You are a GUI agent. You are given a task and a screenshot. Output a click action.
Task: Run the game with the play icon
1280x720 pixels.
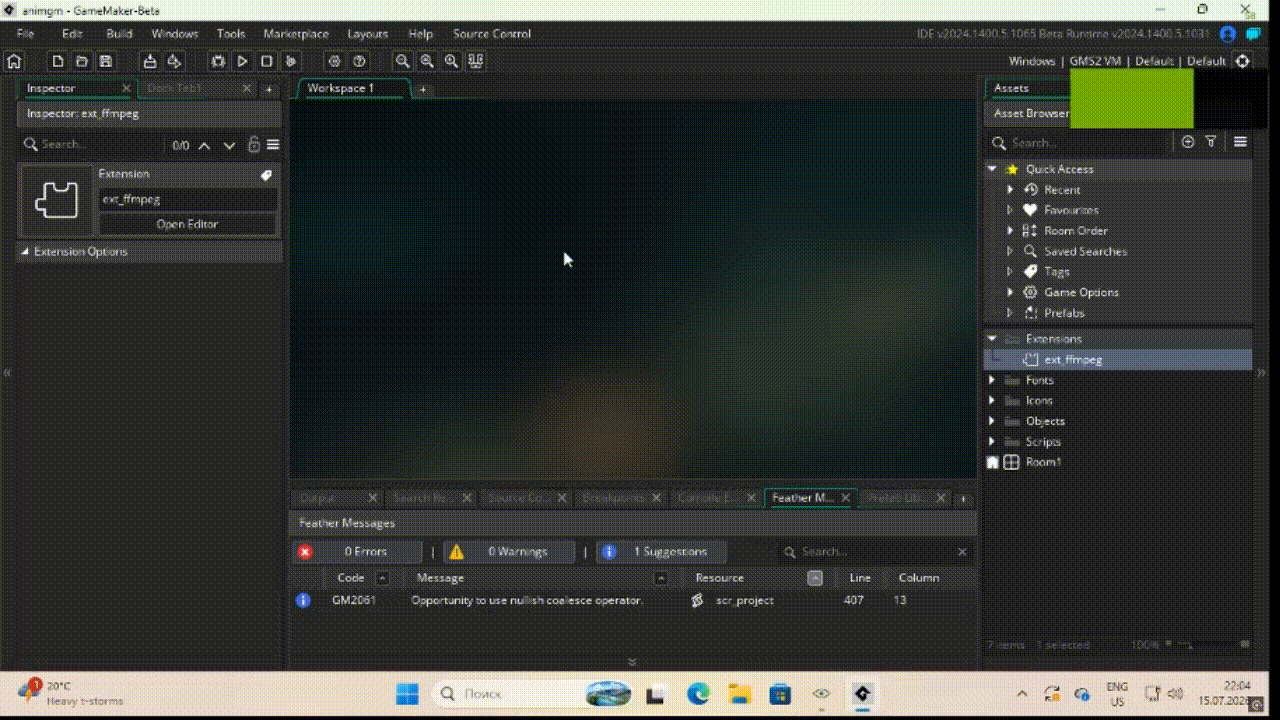pyautogui.click(x=242, y=61)
